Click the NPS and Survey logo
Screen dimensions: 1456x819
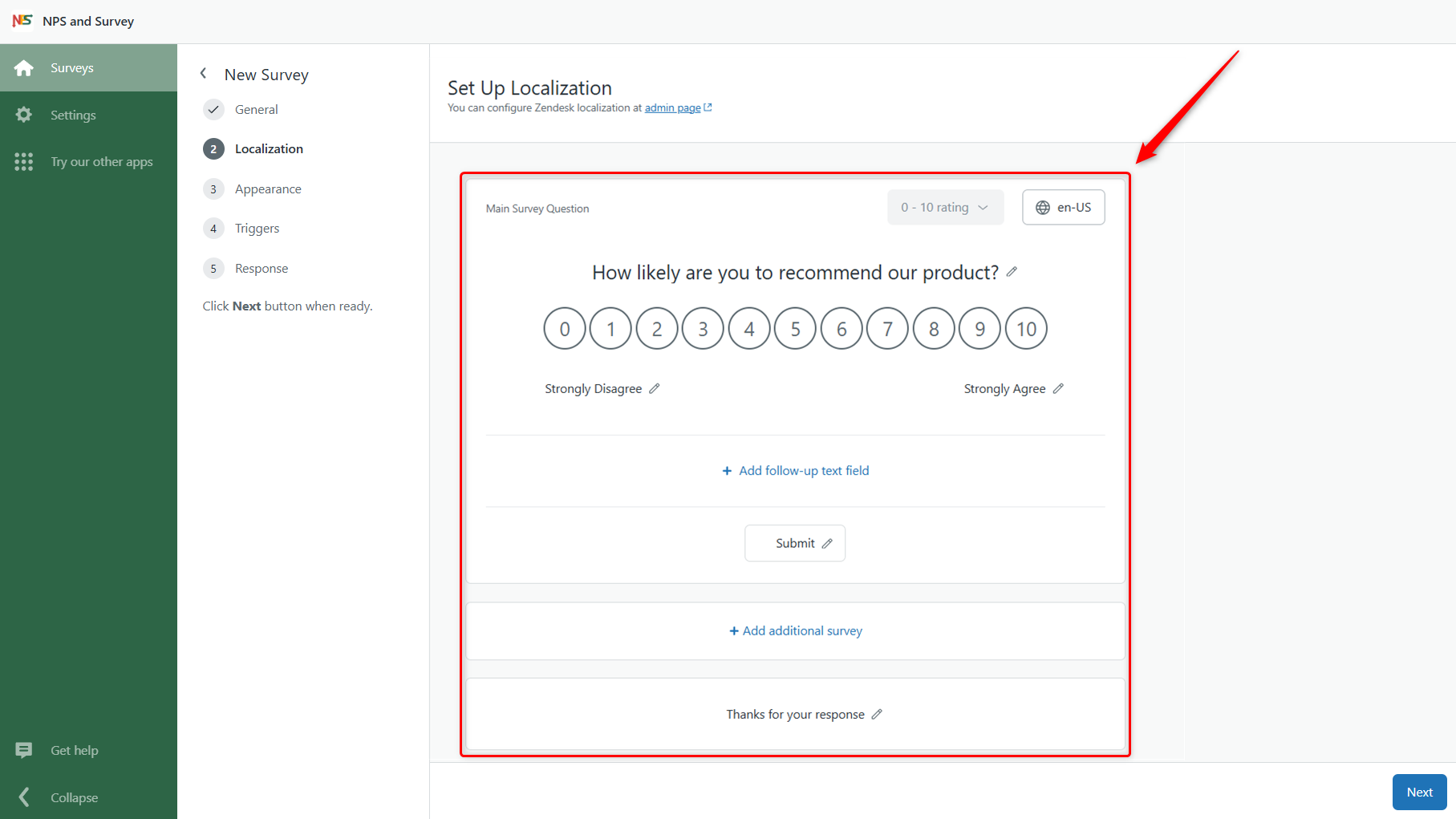pyautogui.click(x=22, y=20)
